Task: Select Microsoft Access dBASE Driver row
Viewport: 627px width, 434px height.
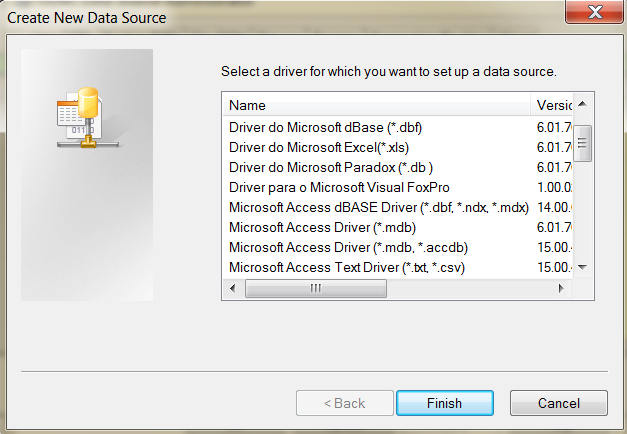Action: coord(379,208)
